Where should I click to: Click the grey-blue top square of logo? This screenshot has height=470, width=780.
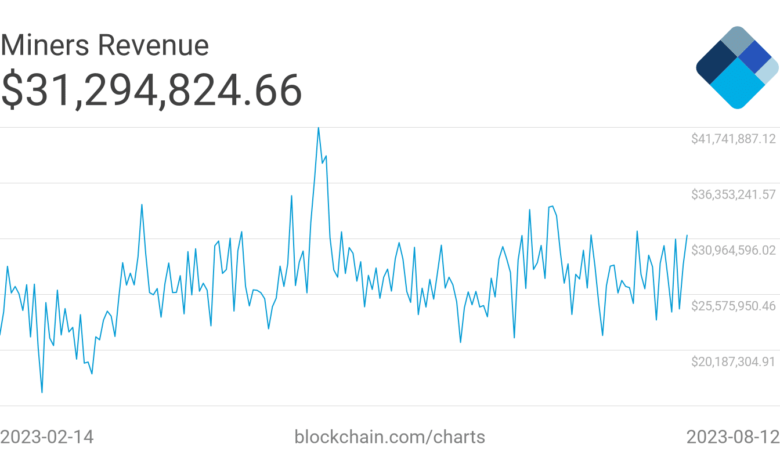pos(737,42)
